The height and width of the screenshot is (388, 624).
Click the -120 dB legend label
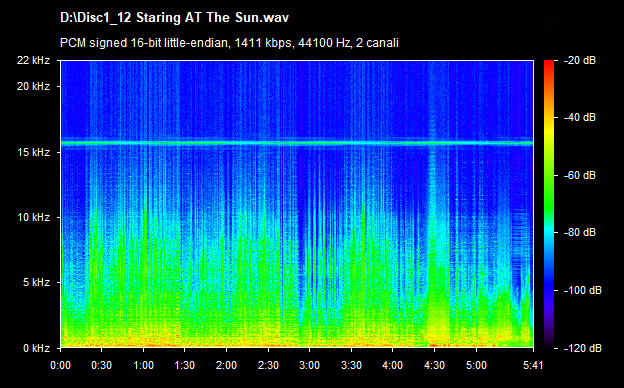[x=583, y=348]
